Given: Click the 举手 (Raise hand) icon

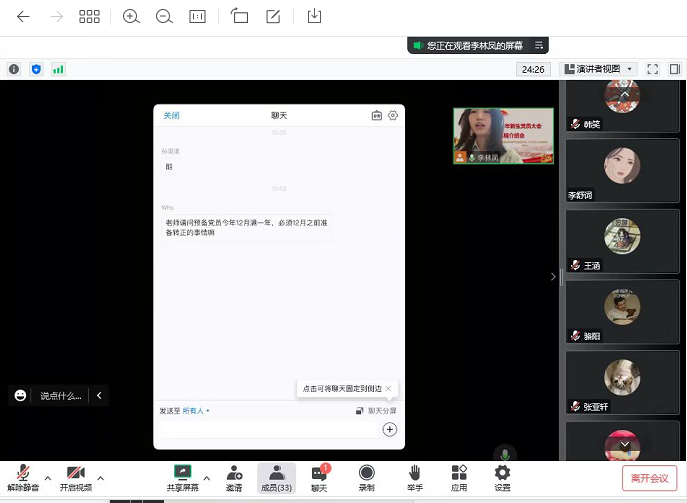Looking at the screenshot, I should tap(413, 477).
